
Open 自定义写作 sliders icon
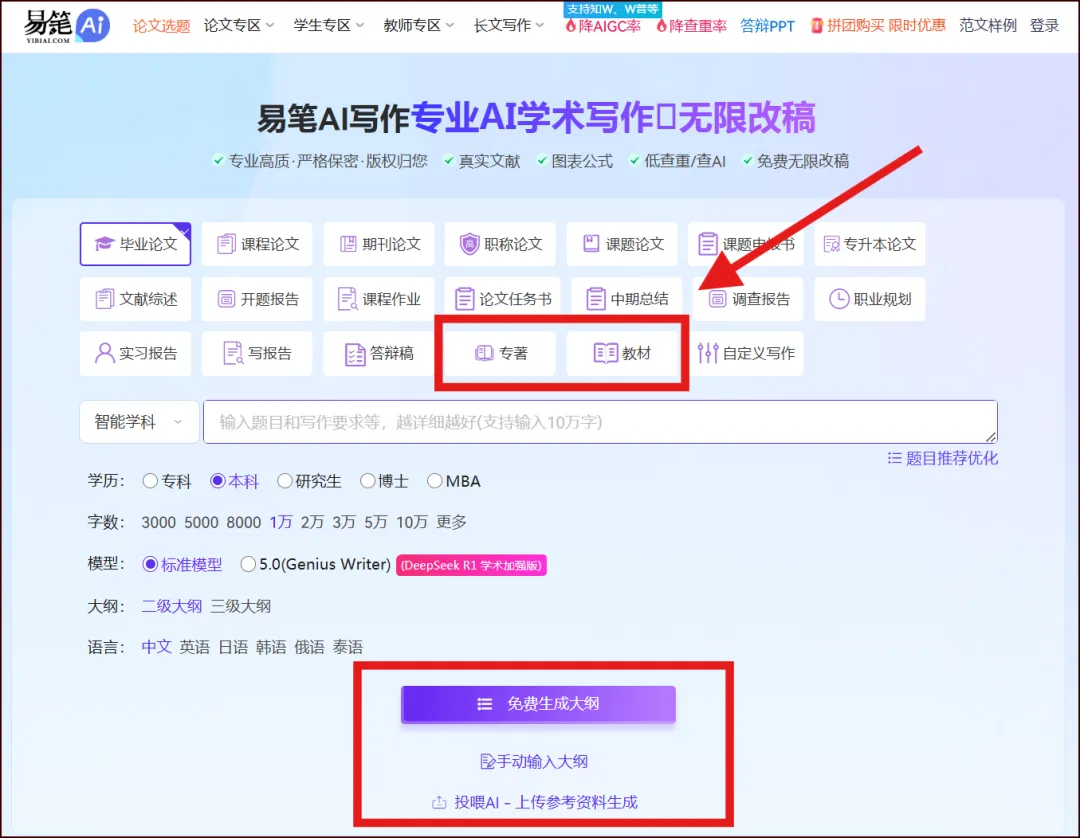tap(707, 353)
